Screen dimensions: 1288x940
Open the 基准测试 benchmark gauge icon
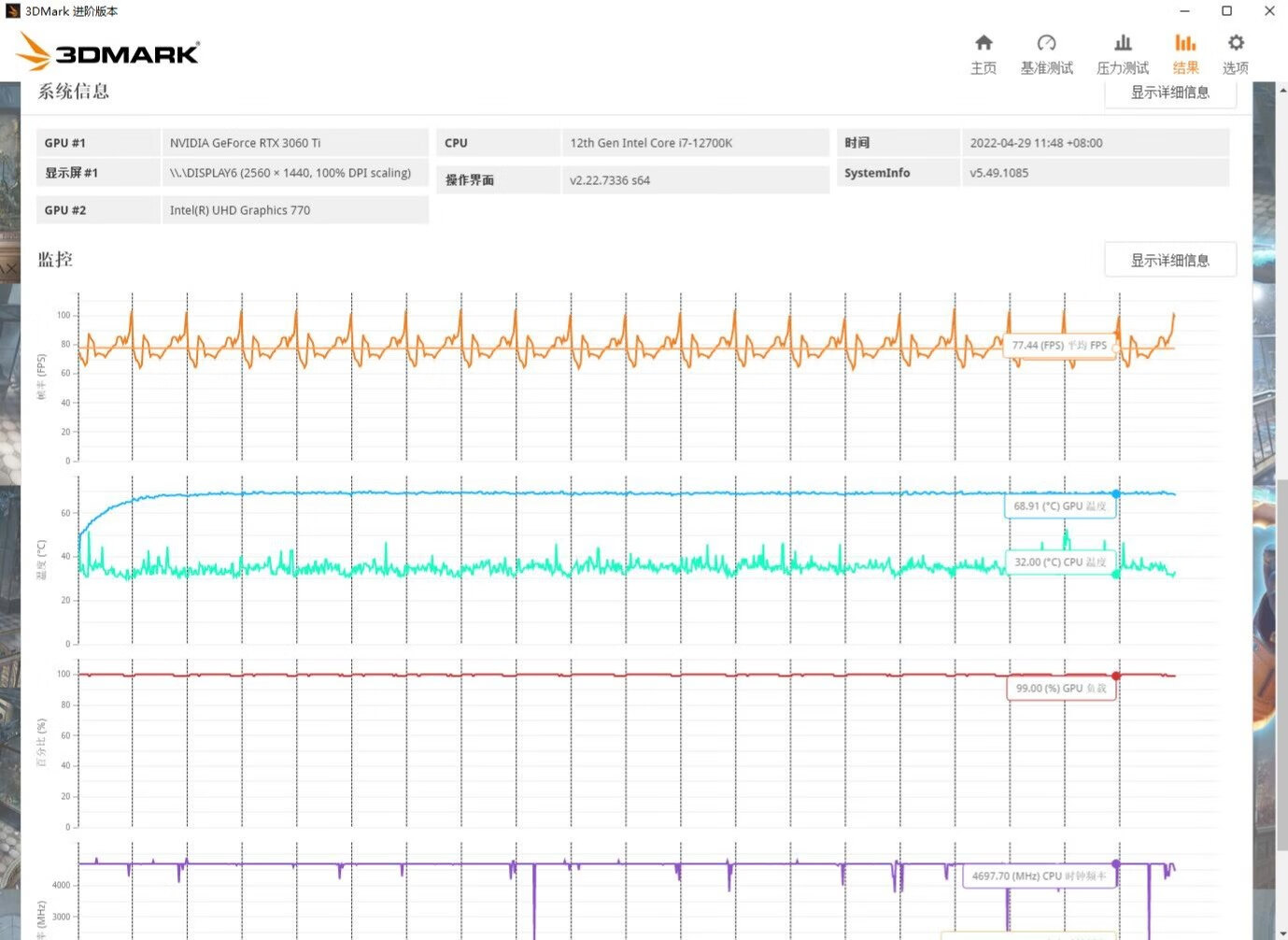pyautogui.click(x=1046, y=43)
